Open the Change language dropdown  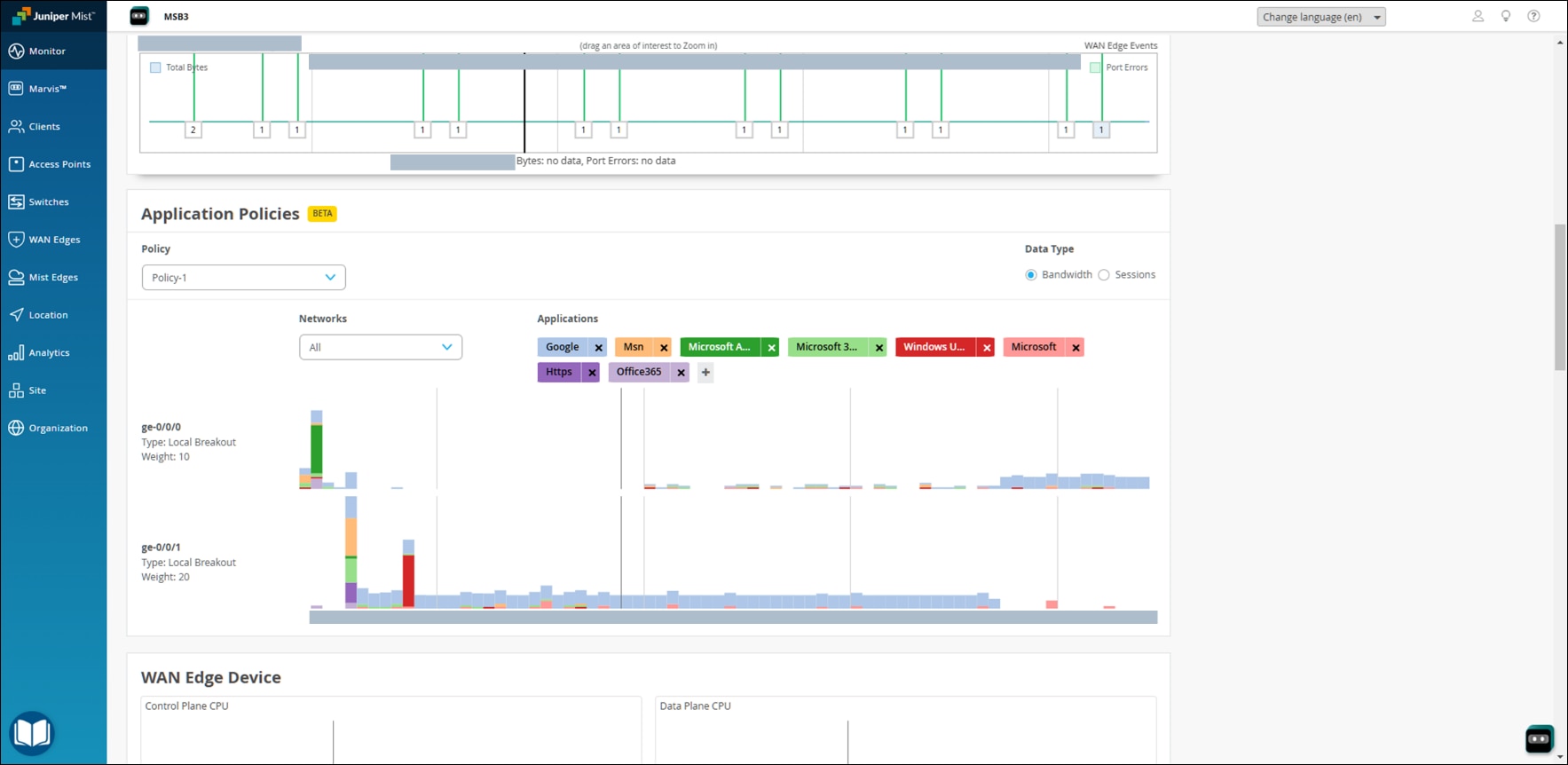1320,17
